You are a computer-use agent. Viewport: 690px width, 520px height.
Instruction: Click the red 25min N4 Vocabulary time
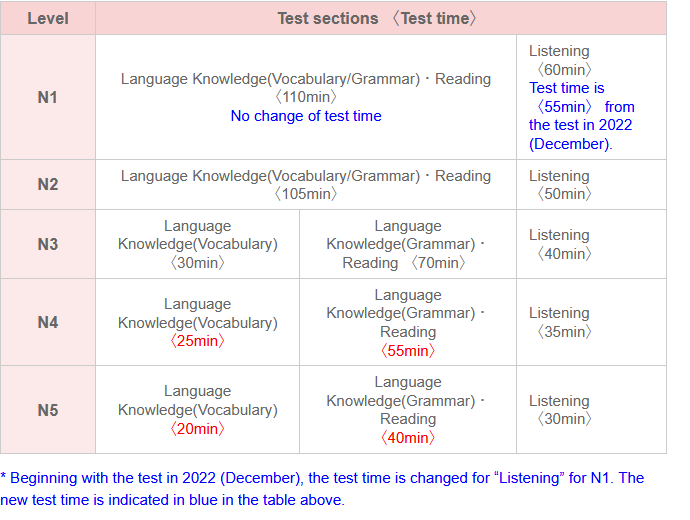pos(197,341)
